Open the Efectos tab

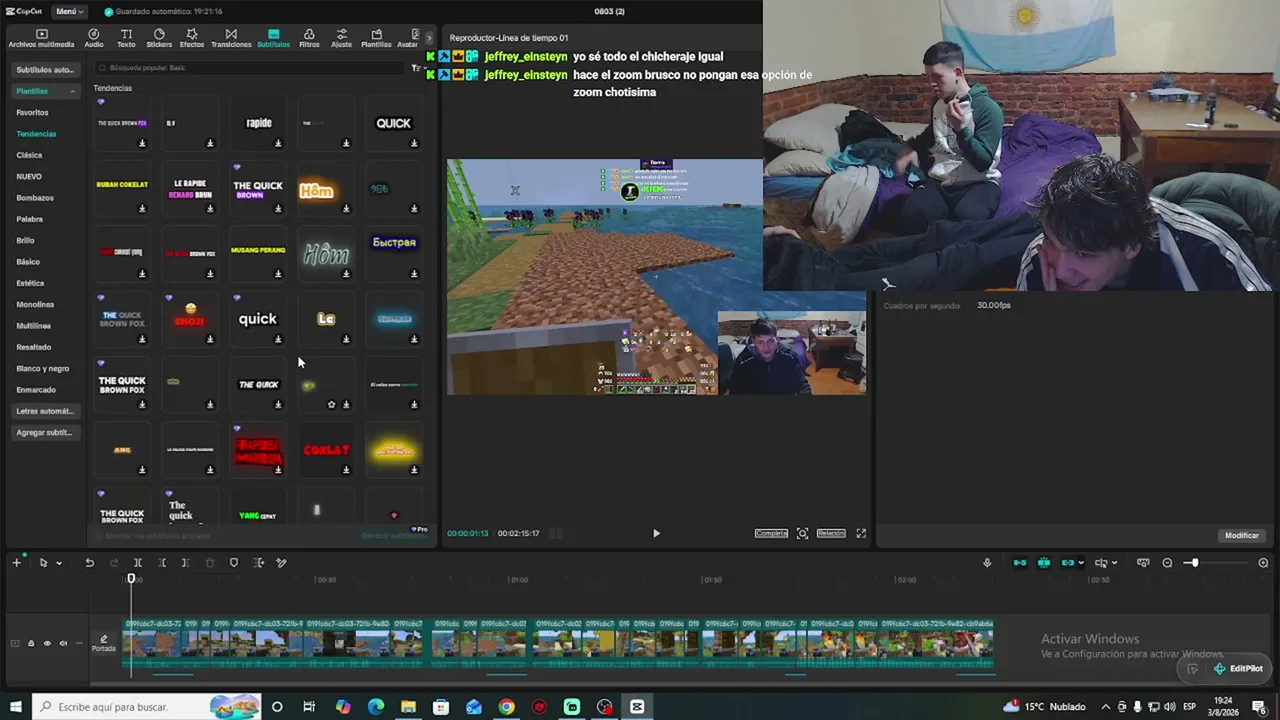[192, 38]
